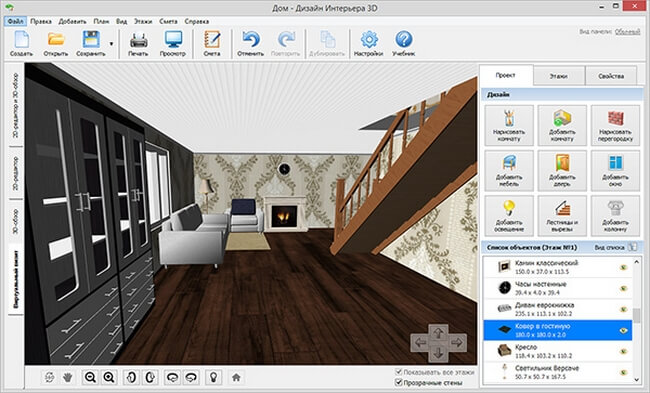Click the Просмотр monitor icon

(173, 43)
